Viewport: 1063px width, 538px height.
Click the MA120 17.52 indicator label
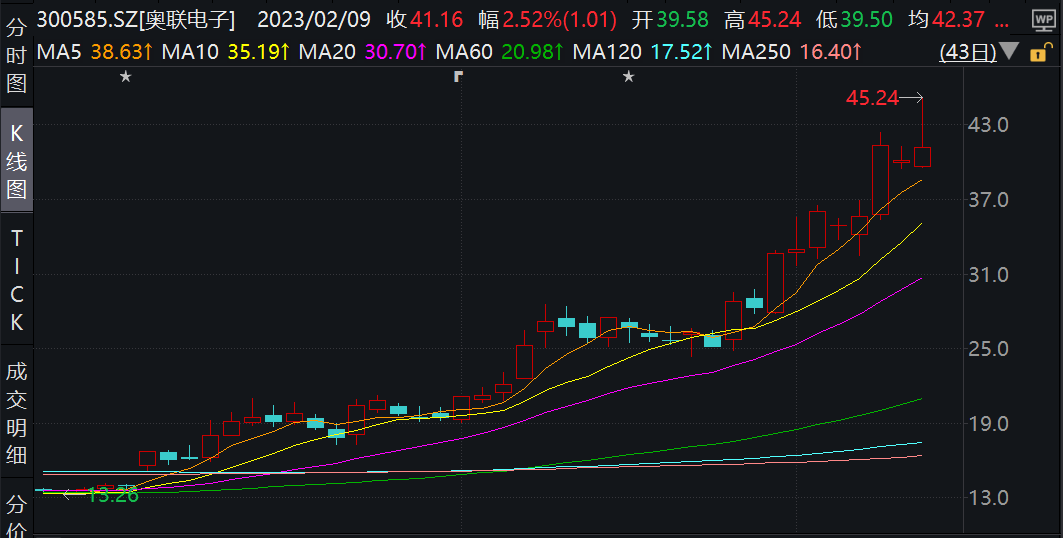643,51
